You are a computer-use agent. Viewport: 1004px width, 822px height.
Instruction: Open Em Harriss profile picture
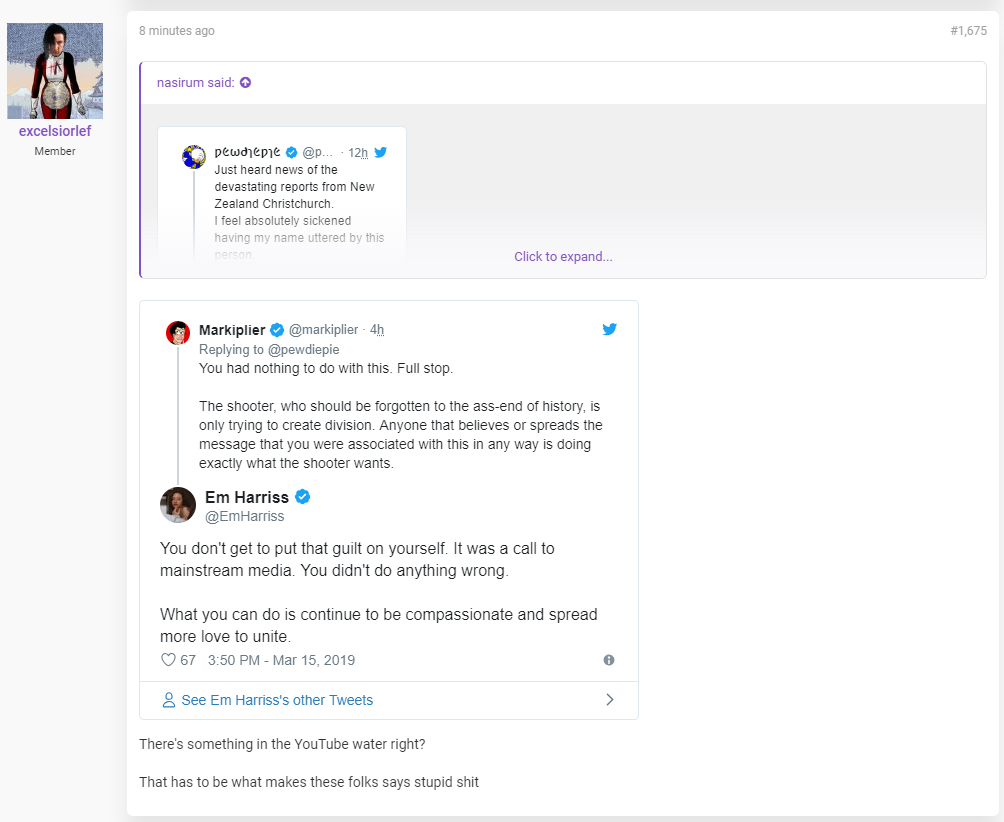(178, 505)
